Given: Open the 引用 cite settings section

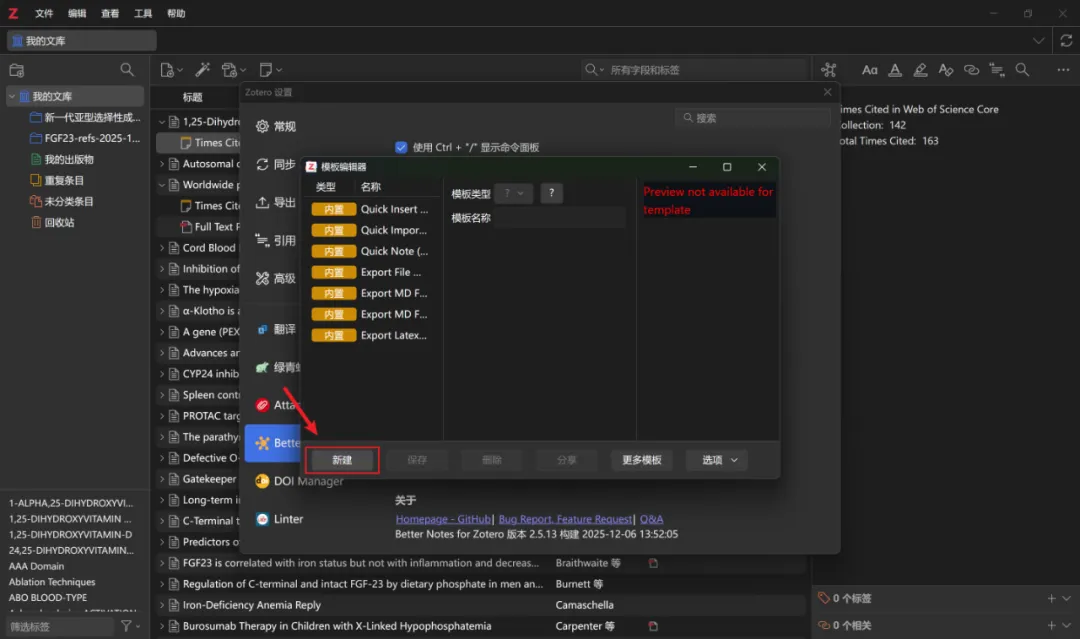Looking at the screenshot, I should (276, 240).
